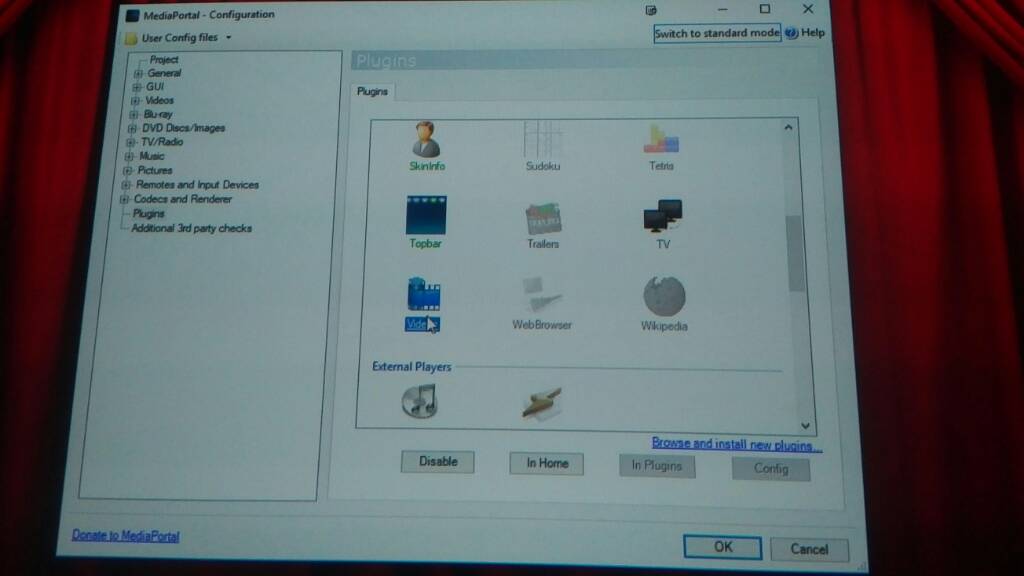This screenshot has width=1024, height=576.
Task: Select the Wikipedia plugin icon
Action: (664, 296)
